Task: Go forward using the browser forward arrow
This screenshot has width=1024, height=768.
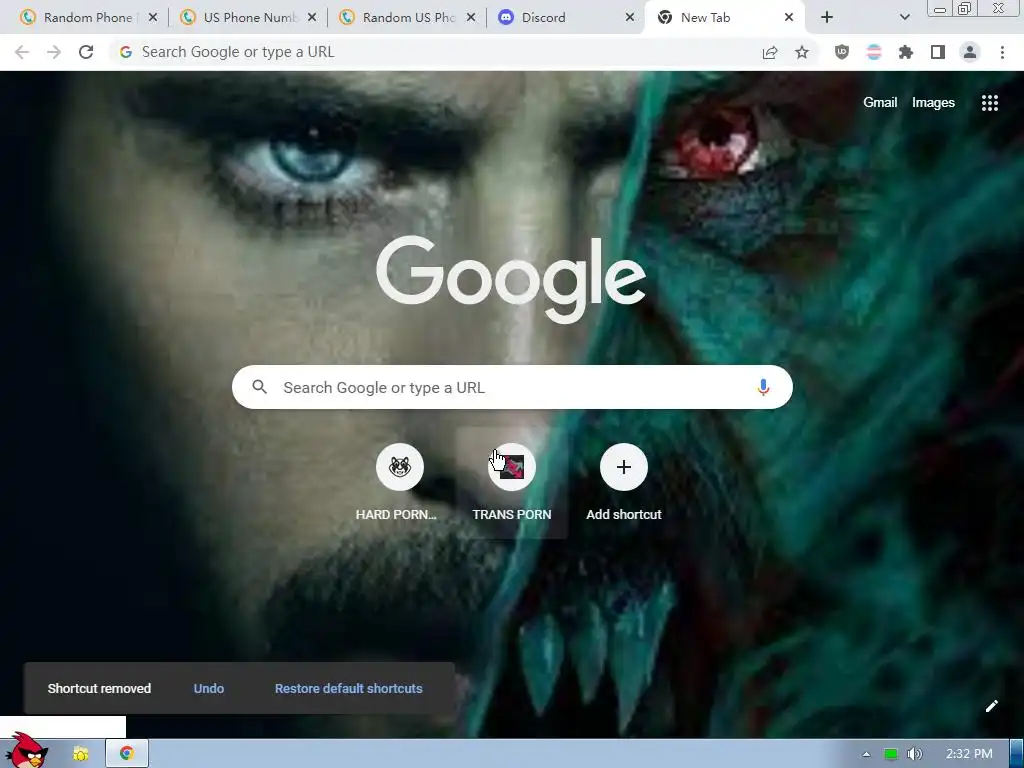Action: click(x=54, y=52)
